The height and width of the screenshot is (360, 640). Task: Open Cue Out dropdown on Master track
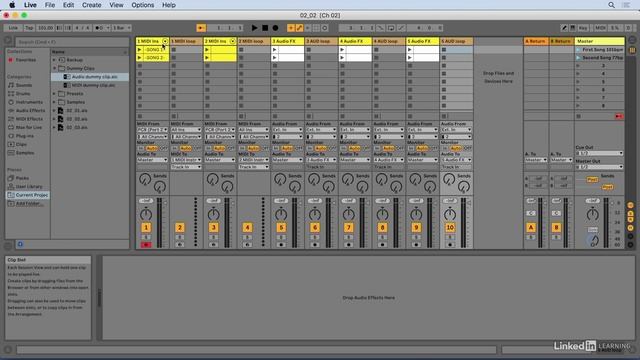(x=599, y=153)
